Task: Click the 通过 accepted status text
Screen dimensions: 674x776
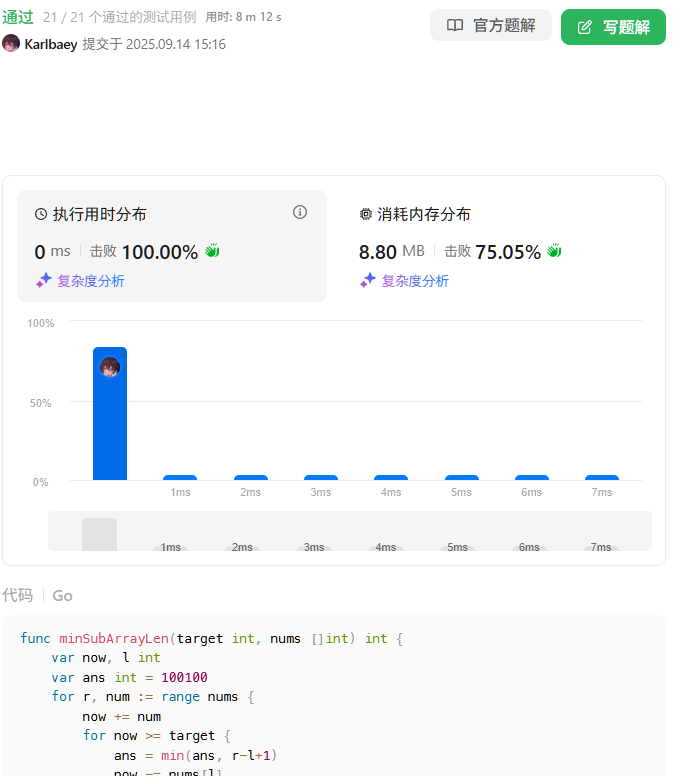Action: 18,17
